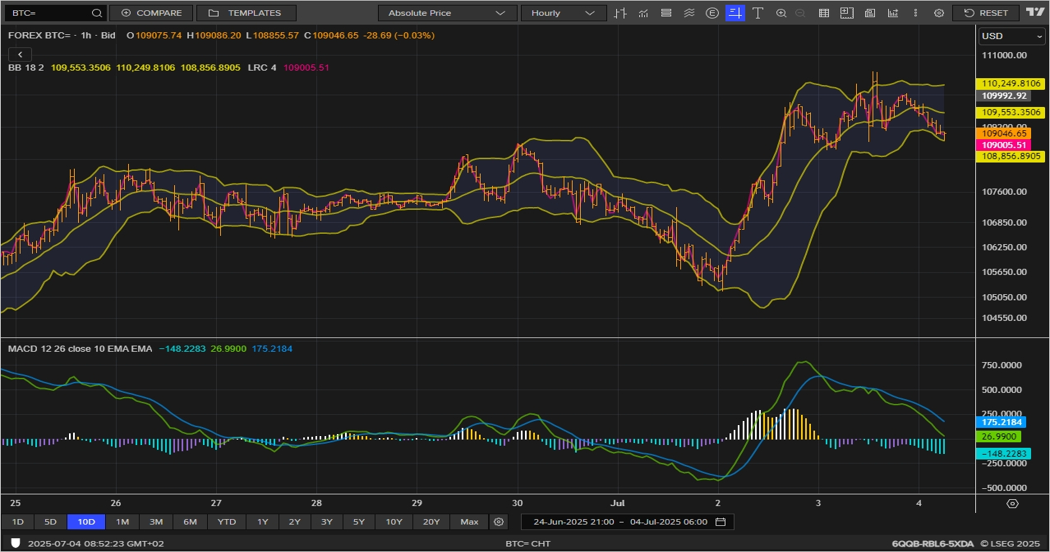
Task: Reset the chart with the RESET button
Action: pos(986,13)
